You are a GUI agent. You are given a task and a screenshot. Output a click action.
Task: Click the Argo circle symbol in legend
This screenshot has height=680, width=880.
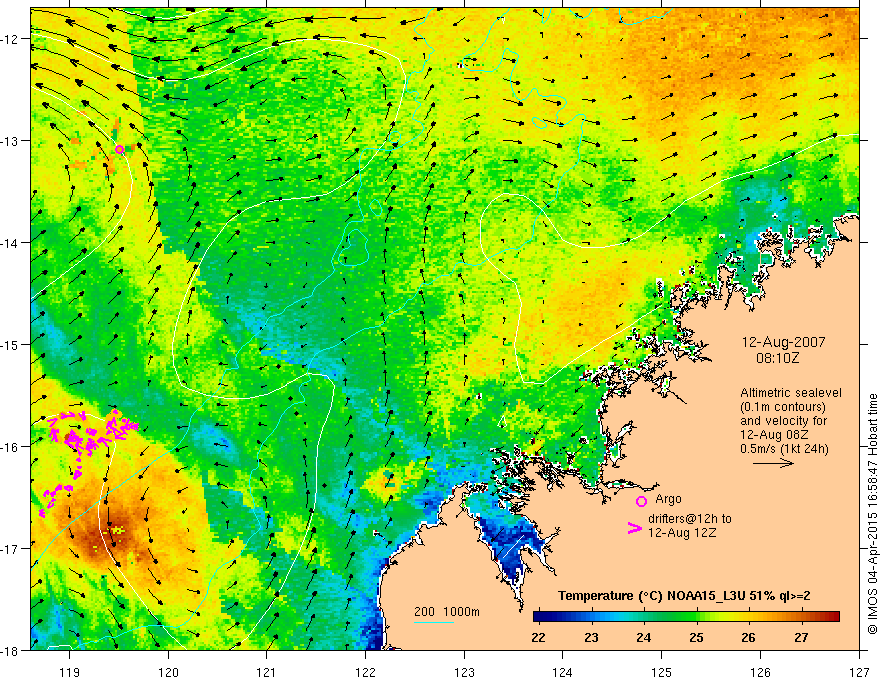click(x=641, y=501)
